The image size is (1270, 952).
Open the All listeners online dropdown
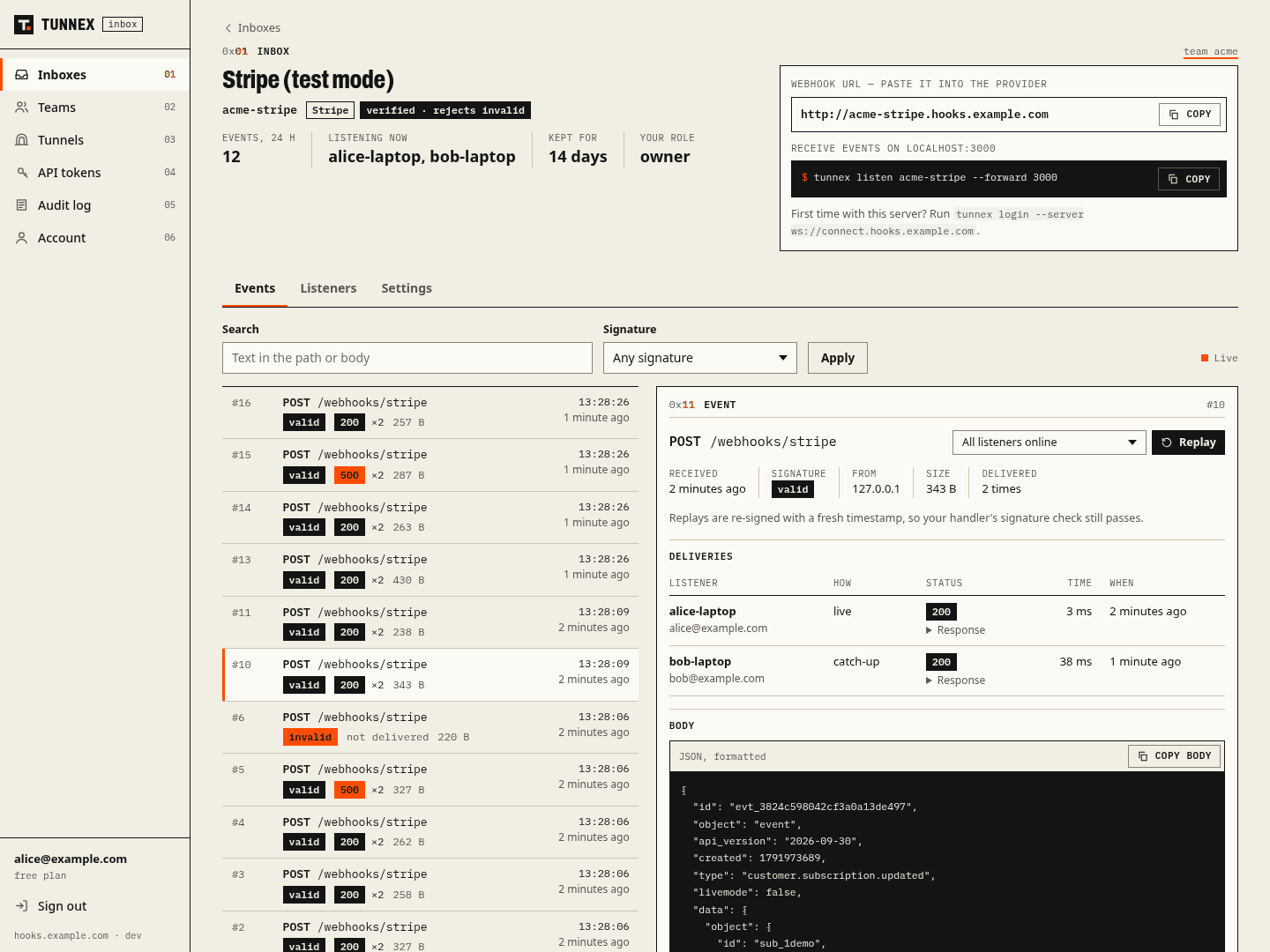(x=1050, y=443)
